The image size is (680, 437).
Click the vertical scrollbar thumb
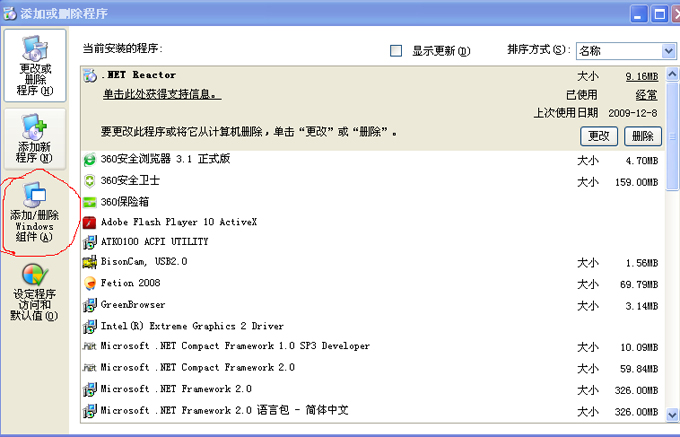click(x=672, y=135)
